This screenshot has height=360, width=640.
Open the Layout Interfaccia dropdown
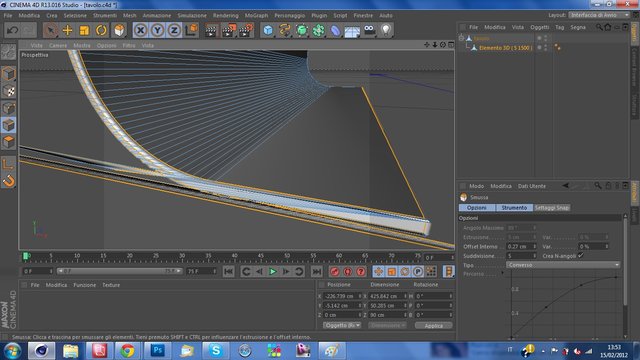point(599,15)
